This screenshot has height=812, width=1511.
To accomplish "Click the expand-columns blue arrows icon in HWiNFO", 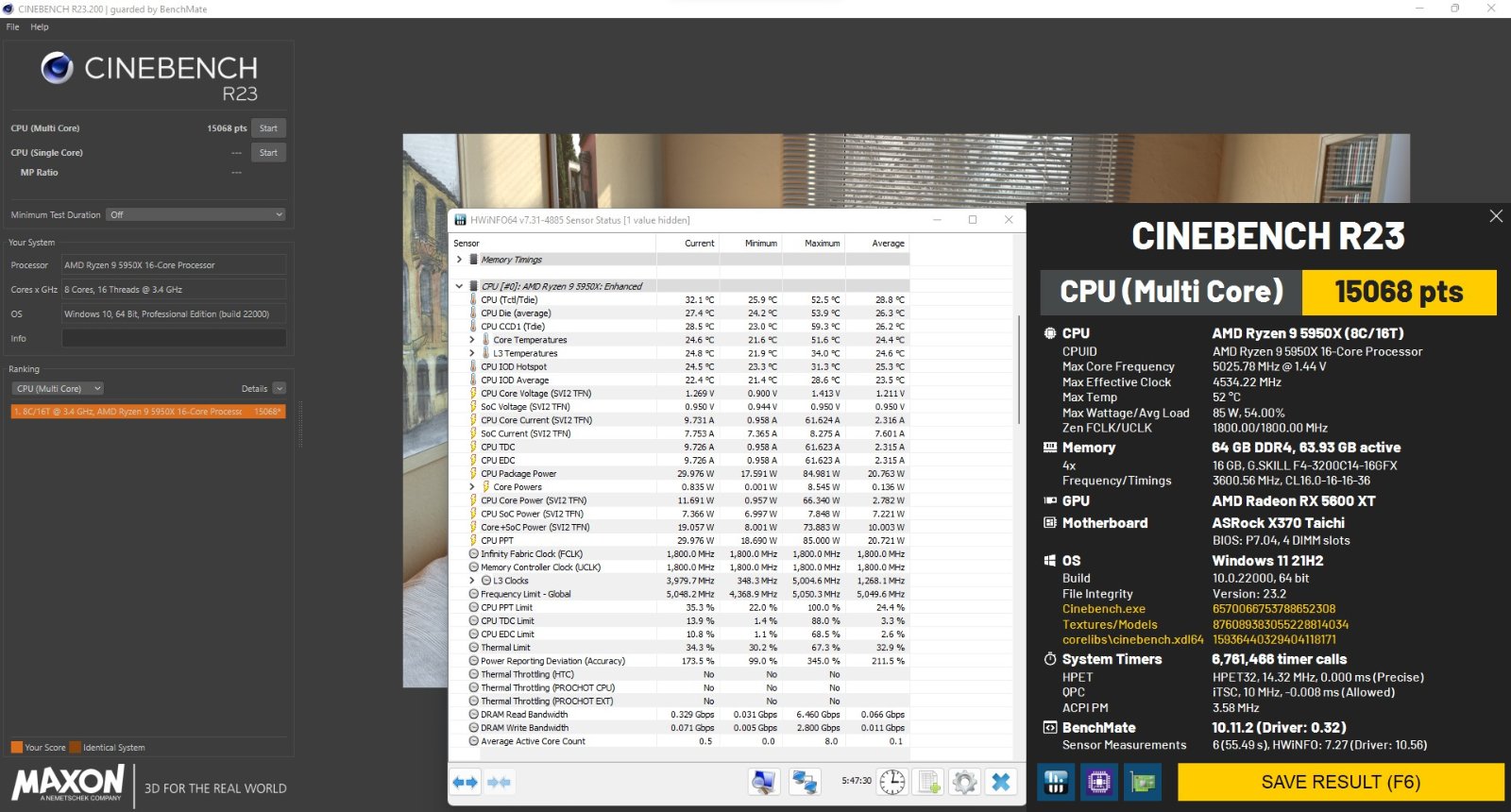I will pos(466,782).
